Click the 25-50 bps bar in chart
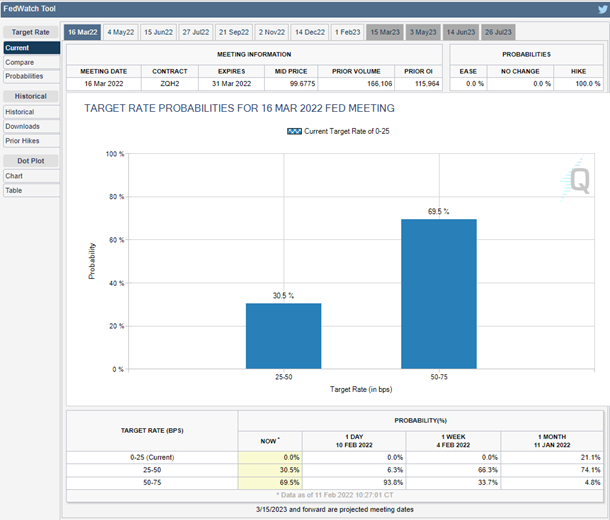Screen dimensions: 610x520 pyautogui.click(x=284, y=336)
